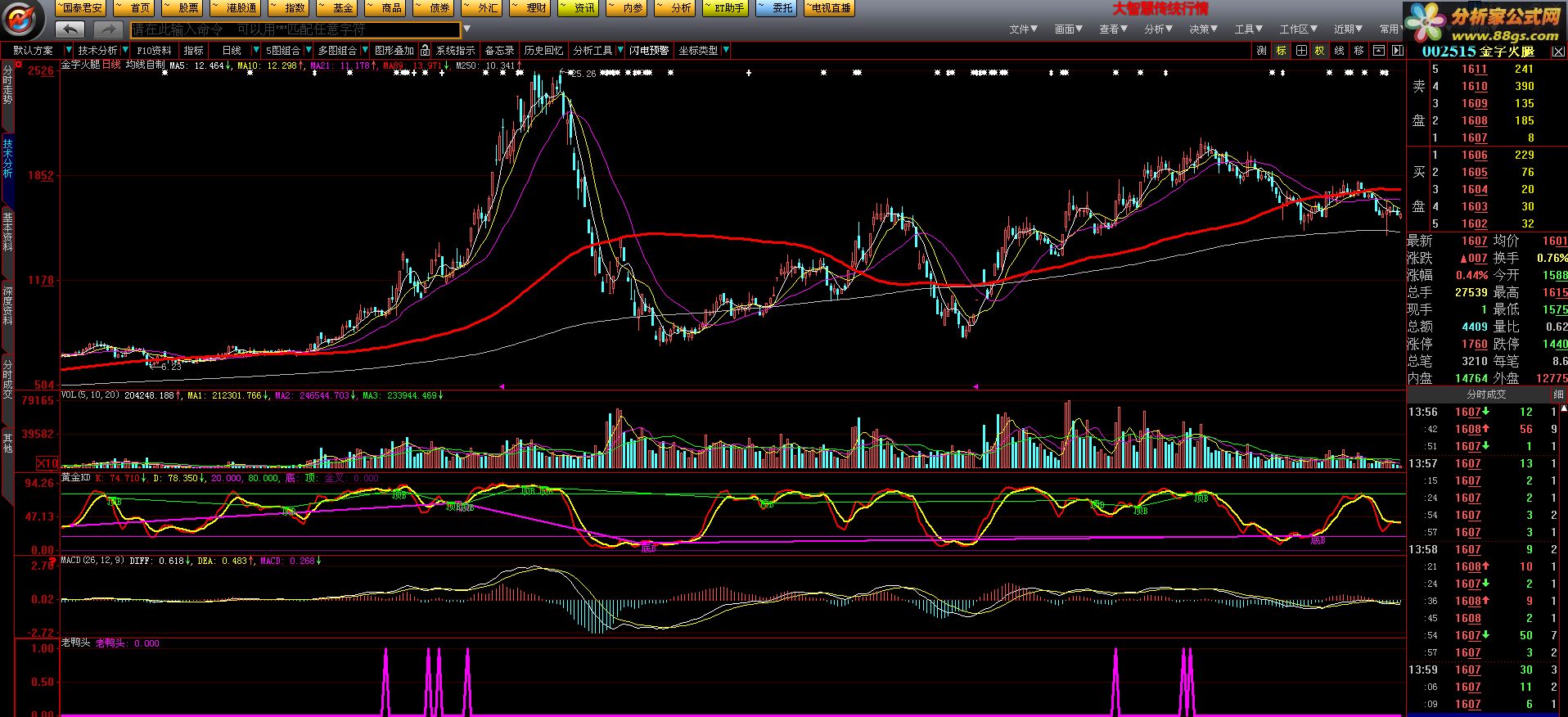Toggle the 移 move chart tool
1568x717 pixels.
(1358, 51)
